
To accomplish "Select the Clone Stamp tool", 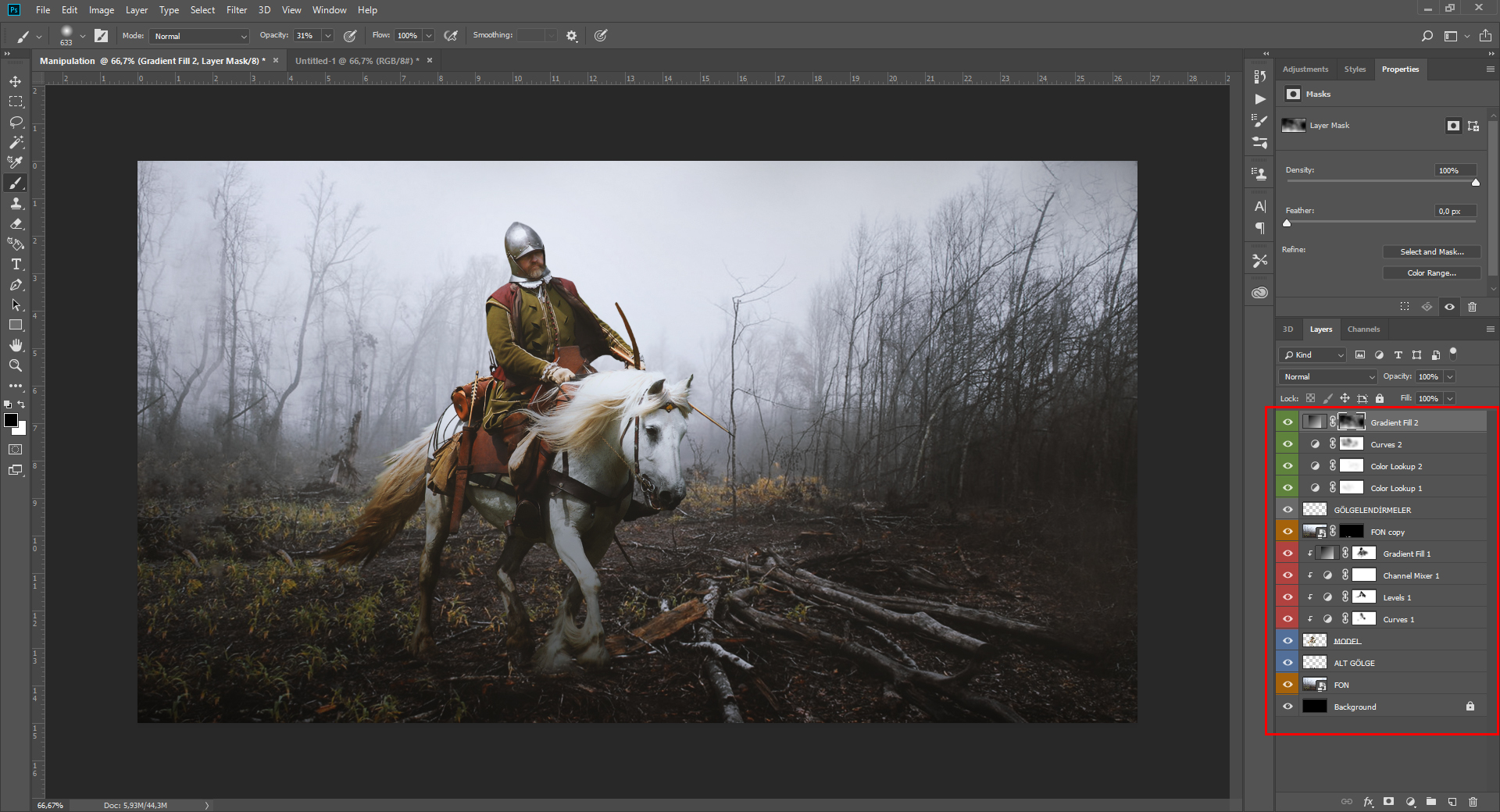I will tap(16, 203).
